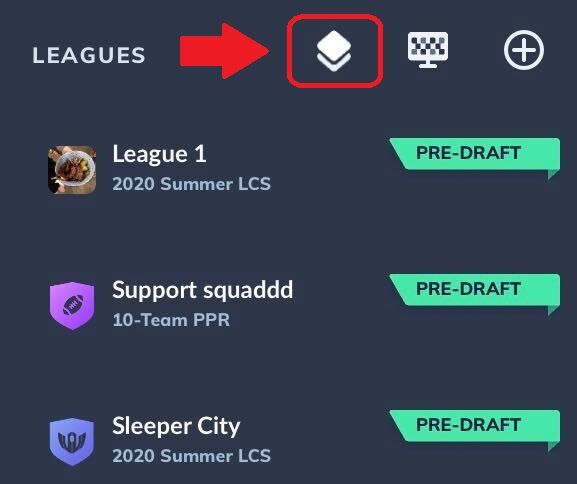577x484 pixels.
Task: Open the Support squaddd league name
Action: pos(203,290)
